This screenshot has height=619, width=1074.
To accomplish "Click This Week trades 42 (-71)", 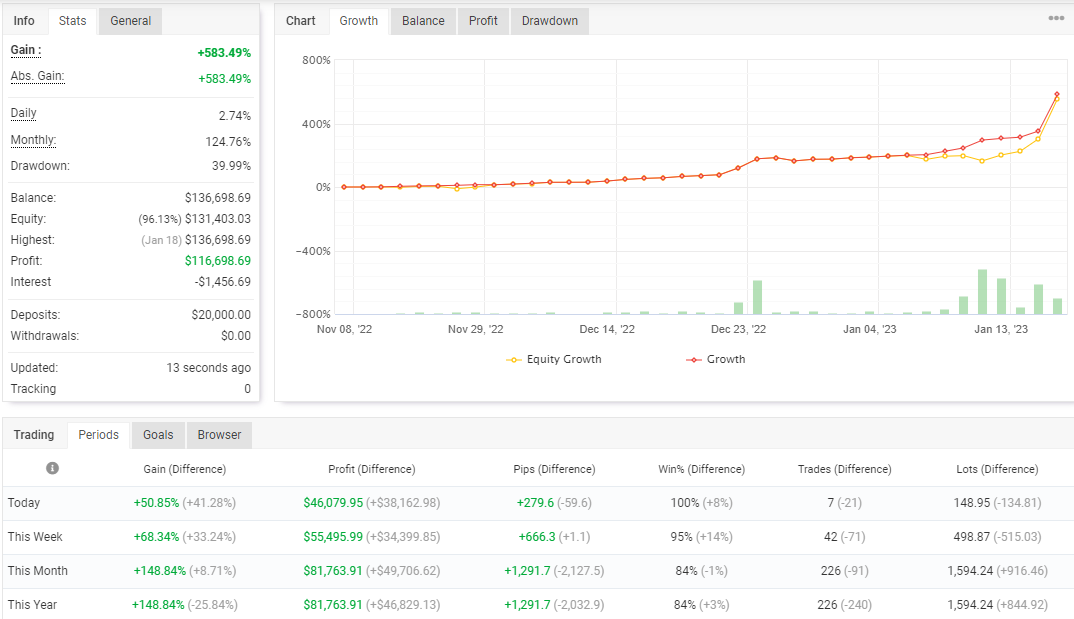I will [x=845, y=537].
